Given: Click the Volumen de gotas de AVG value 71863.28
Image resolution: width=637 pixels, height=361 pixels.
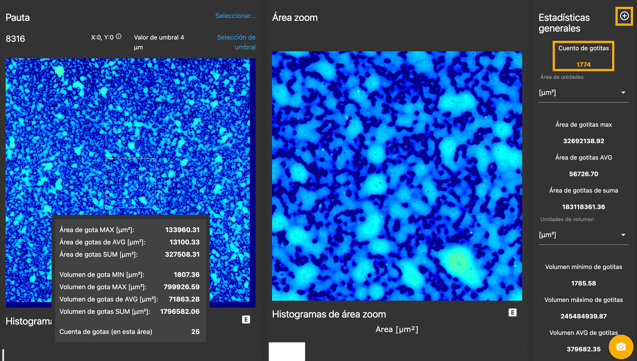Looking at the screenshot, I should point(183,299).
